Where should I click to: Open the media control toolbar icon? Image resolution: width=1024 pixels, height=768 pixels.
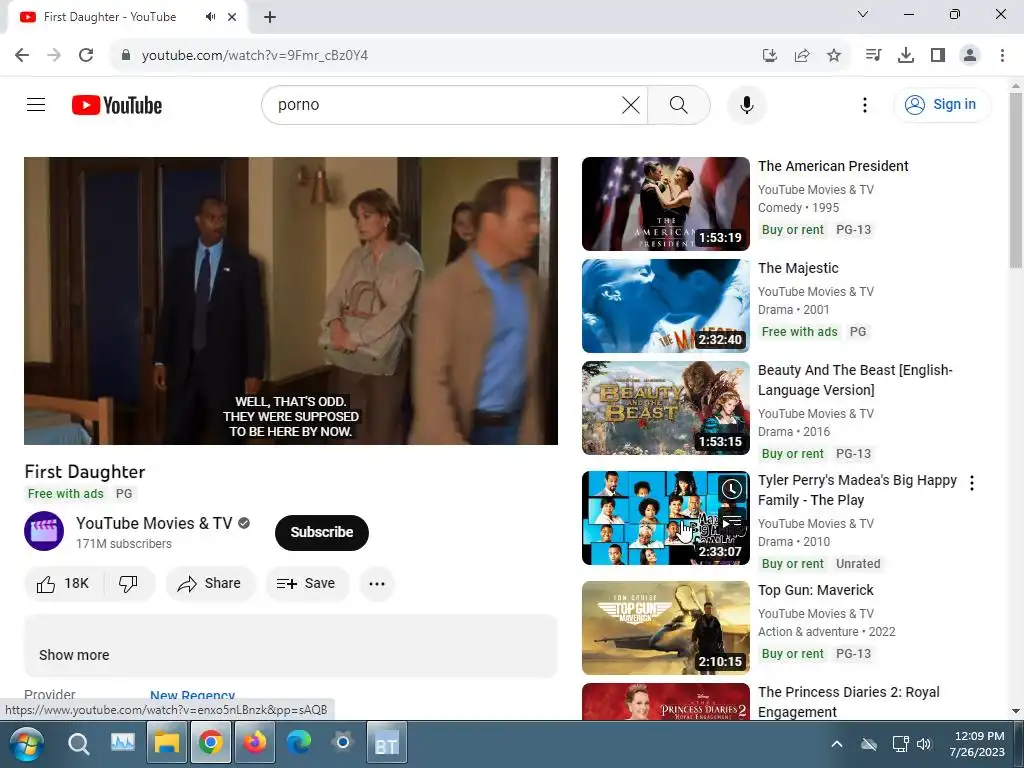pos(873,55)
